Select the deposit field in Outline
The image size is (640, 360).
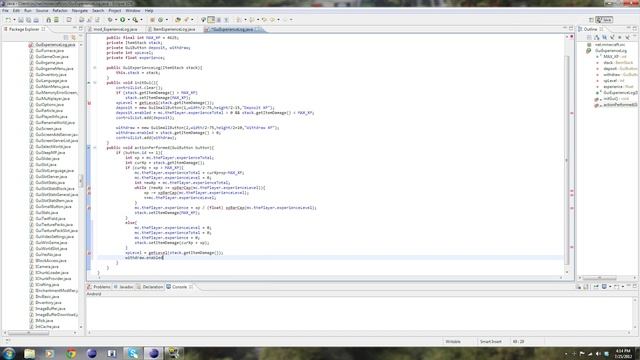click(617, 69)
